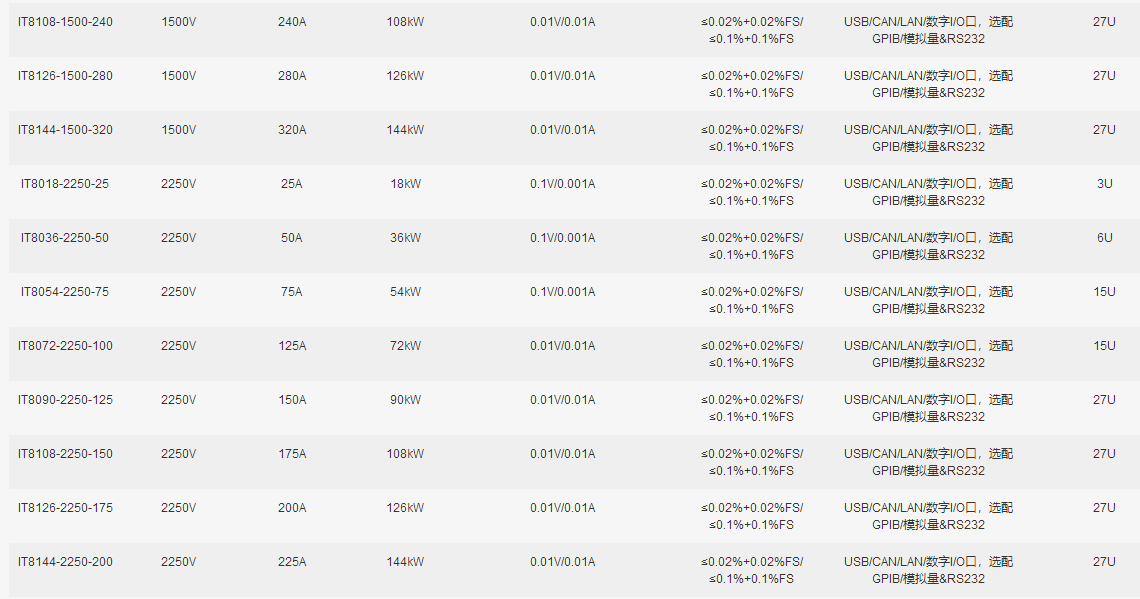The image size is (1140, 599).
Task: Select the 36kW power cell
Action: (405, 238)
